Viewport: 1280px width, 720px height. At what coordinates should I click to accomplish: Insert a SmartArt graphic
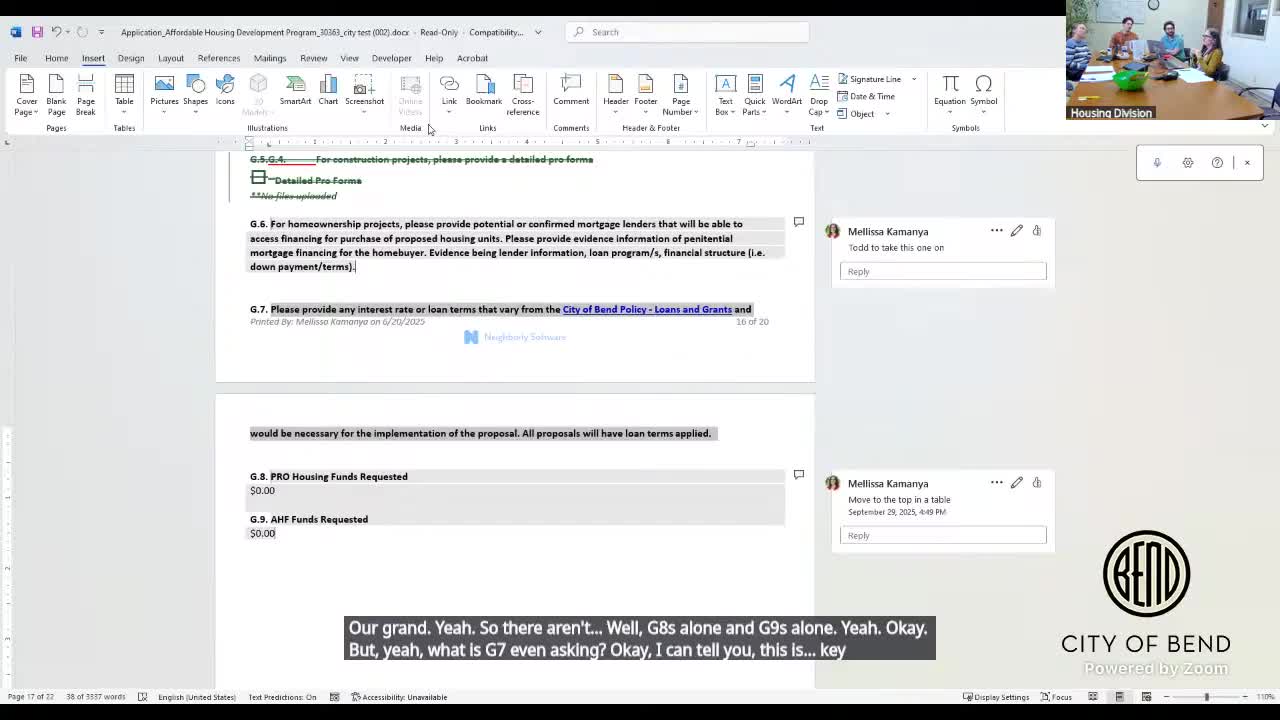click(295, 90)
